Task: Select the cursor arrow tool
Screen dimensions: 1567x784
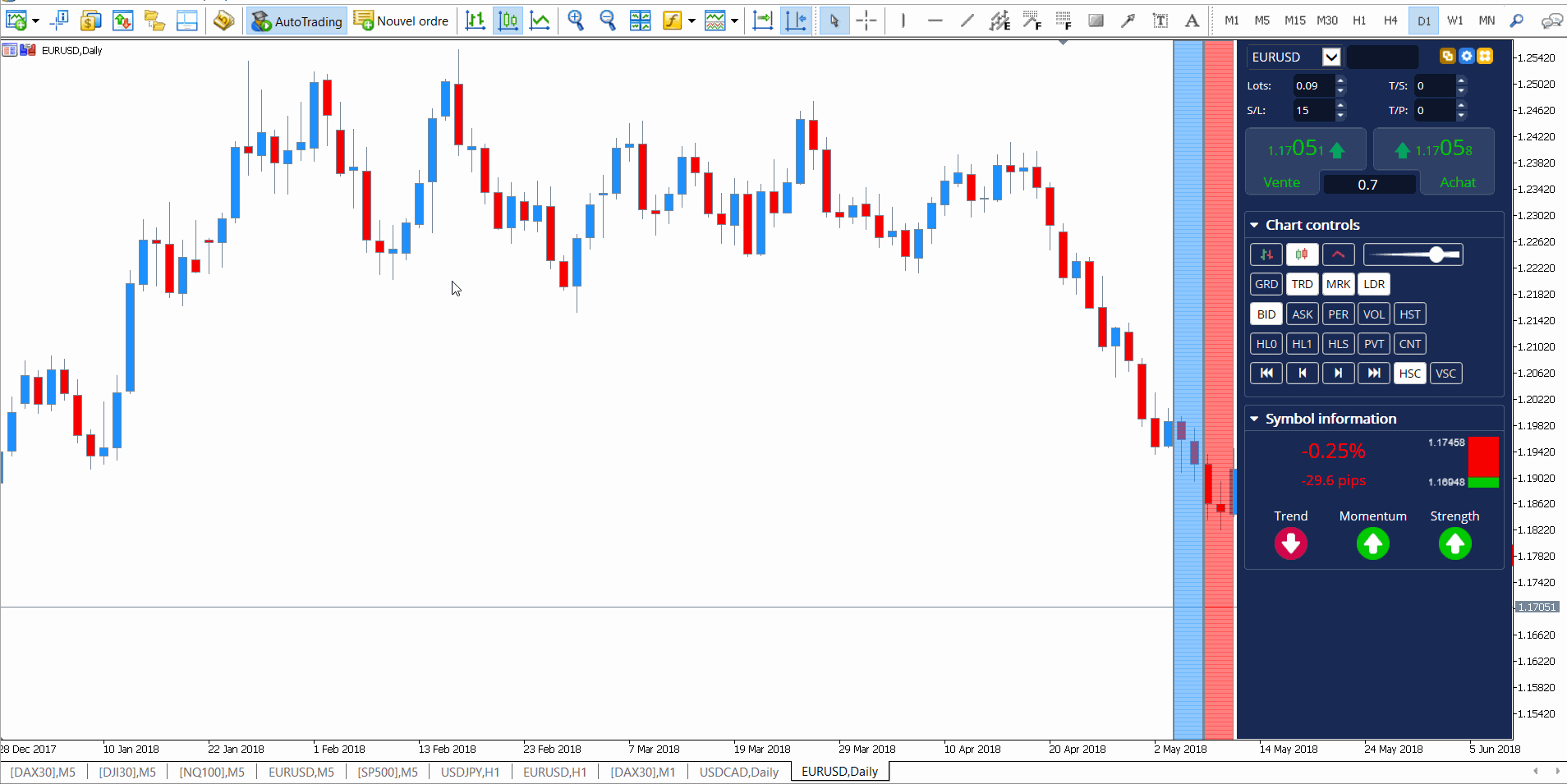Action: coord(834,21)
